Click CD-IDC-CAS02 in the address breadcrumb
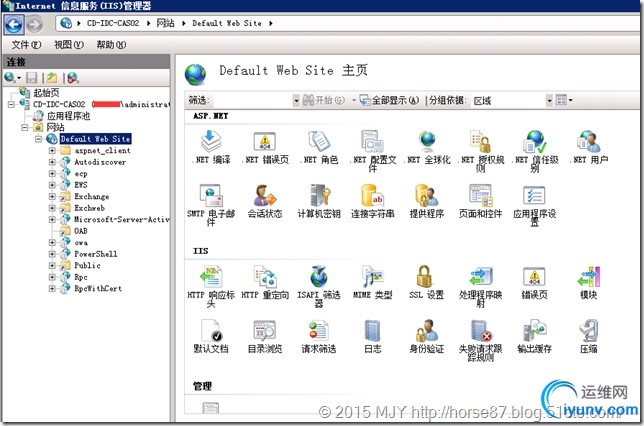 pyautogui.click(x=113, y=23)
